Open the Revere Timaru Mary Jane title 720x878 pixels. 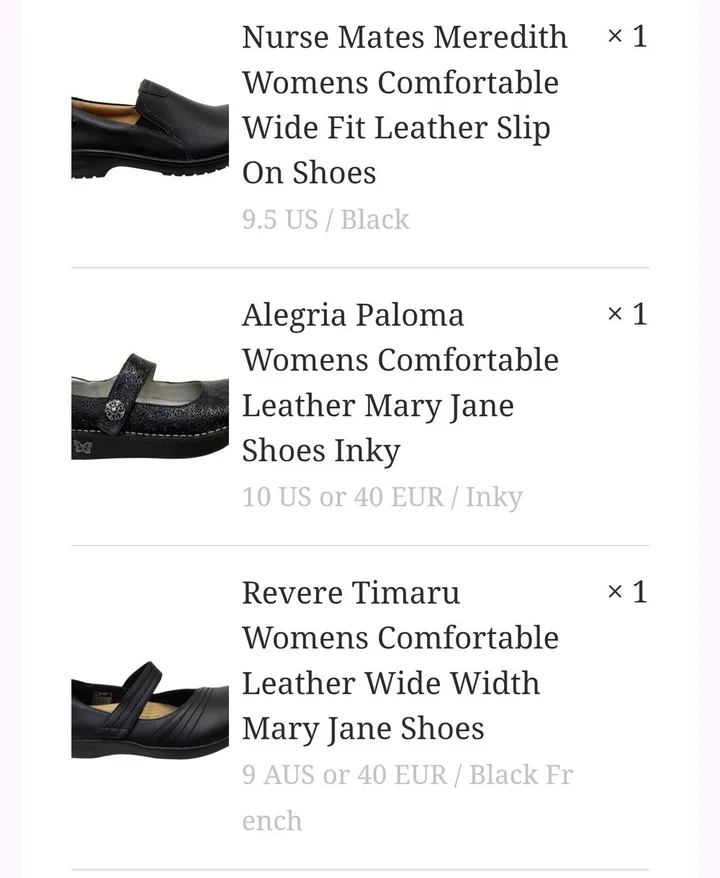400,660
